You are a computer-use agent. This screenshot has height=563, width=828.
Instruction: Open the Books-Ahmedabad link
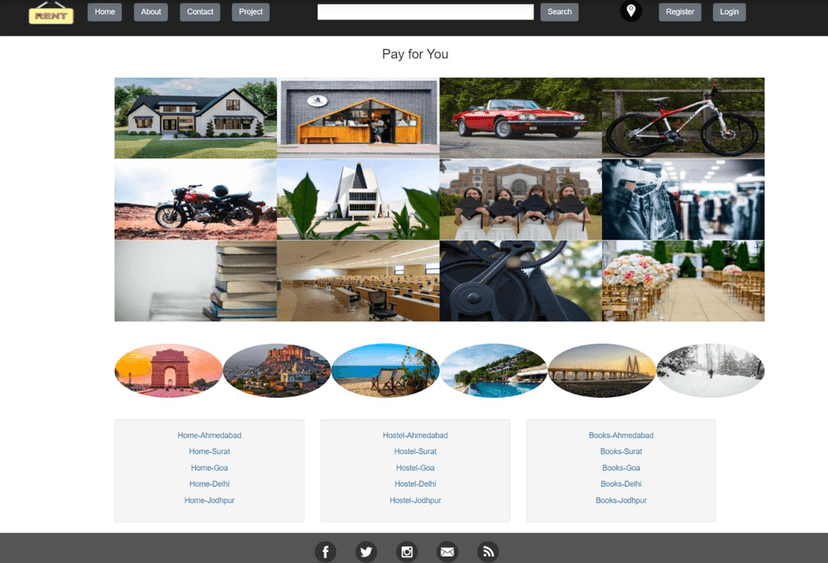click(621, 435)
